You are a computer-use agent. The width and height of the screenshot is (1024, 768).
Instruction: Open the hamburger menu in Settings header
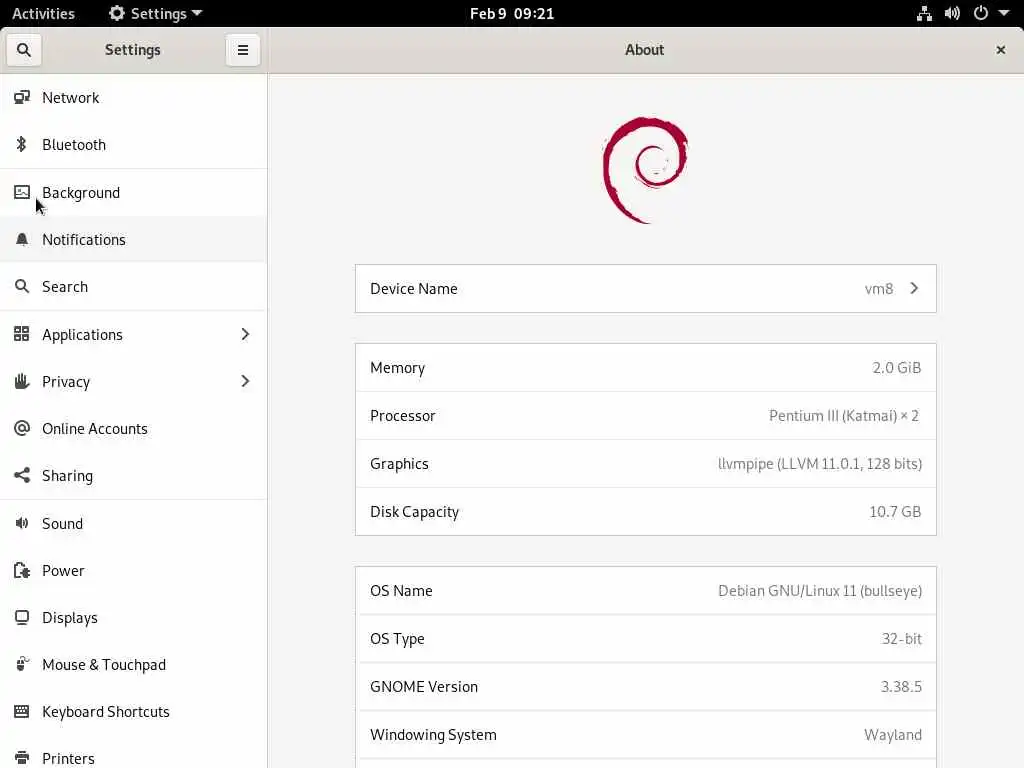point(243,50)
